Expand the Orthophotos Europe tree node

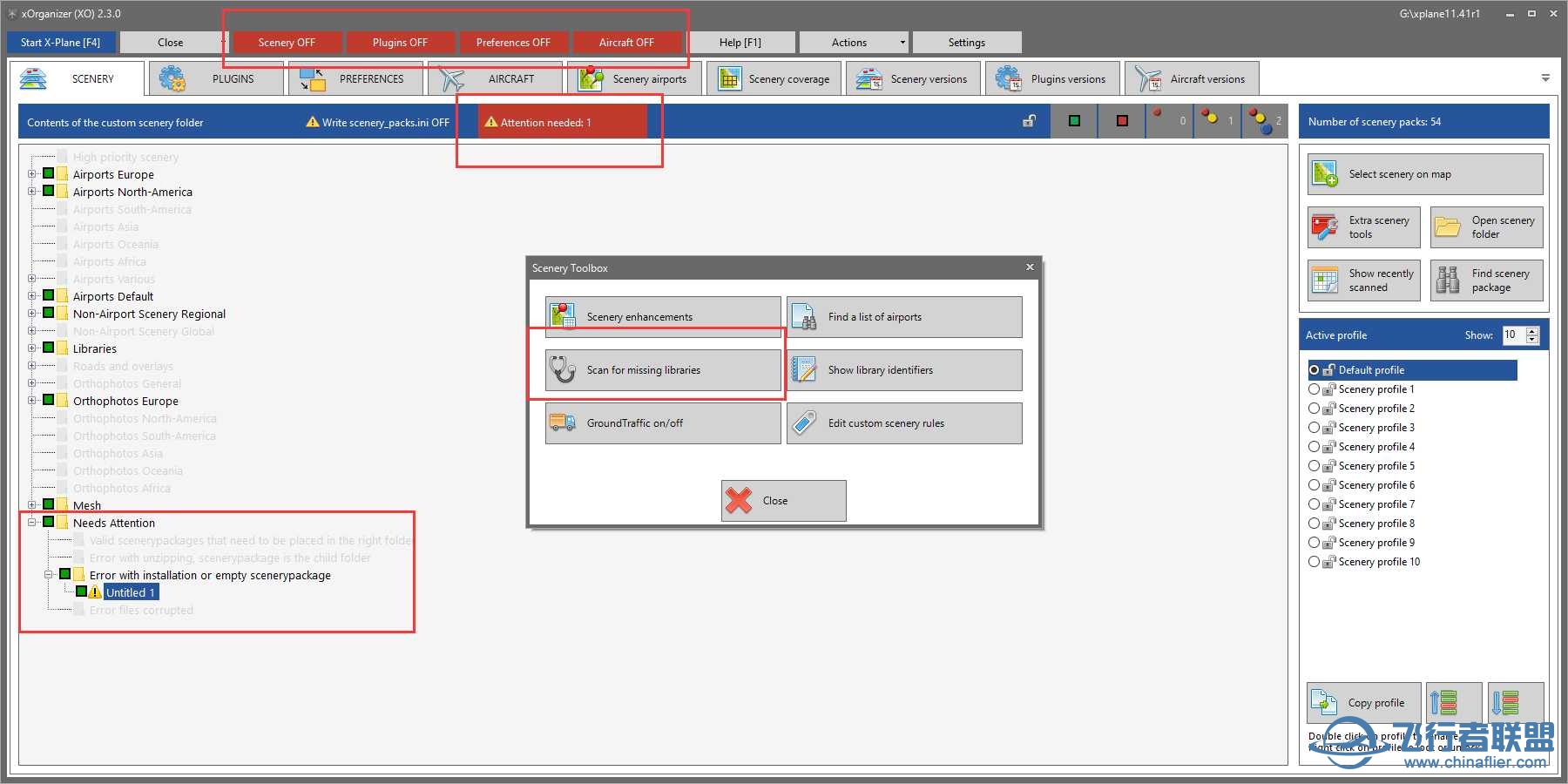pos(32,401)
